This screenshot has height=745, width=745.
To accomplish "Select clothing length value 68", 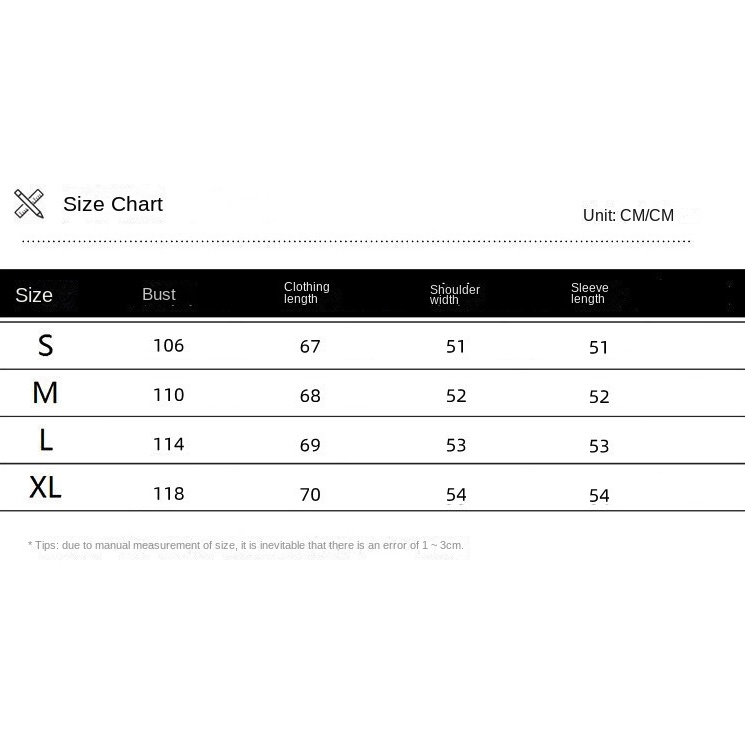I will [x=310, y=396].
